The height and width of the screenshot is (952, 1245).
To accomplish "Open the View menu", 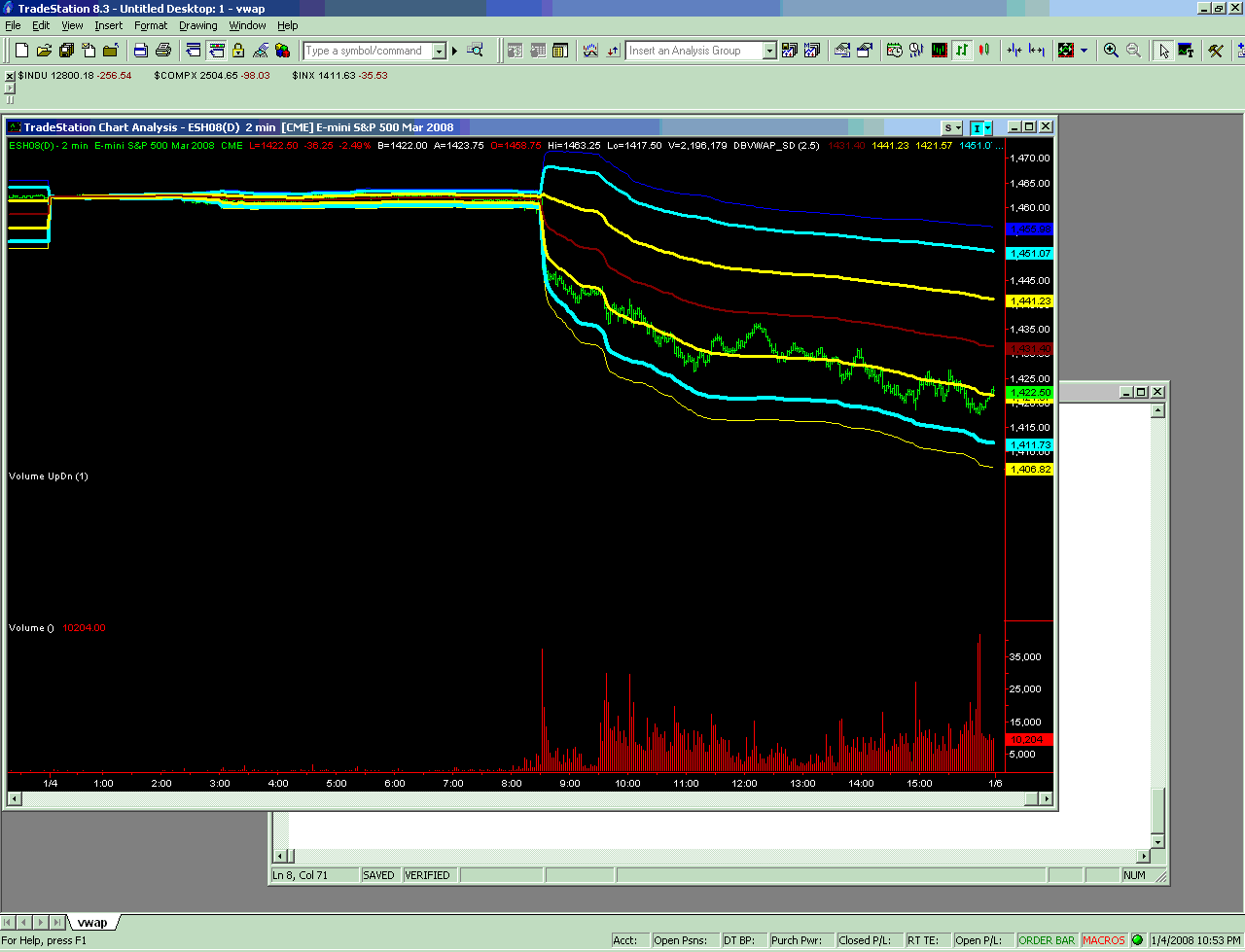I will coord(73,25).
